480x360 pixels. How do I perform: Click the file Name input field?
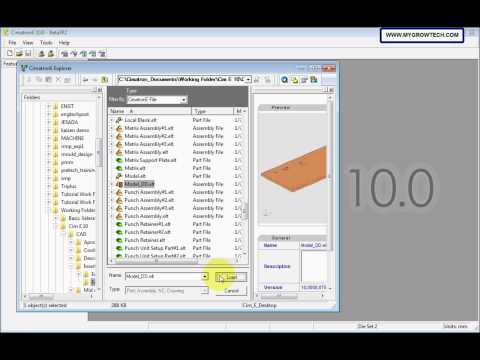click(163, 276)
